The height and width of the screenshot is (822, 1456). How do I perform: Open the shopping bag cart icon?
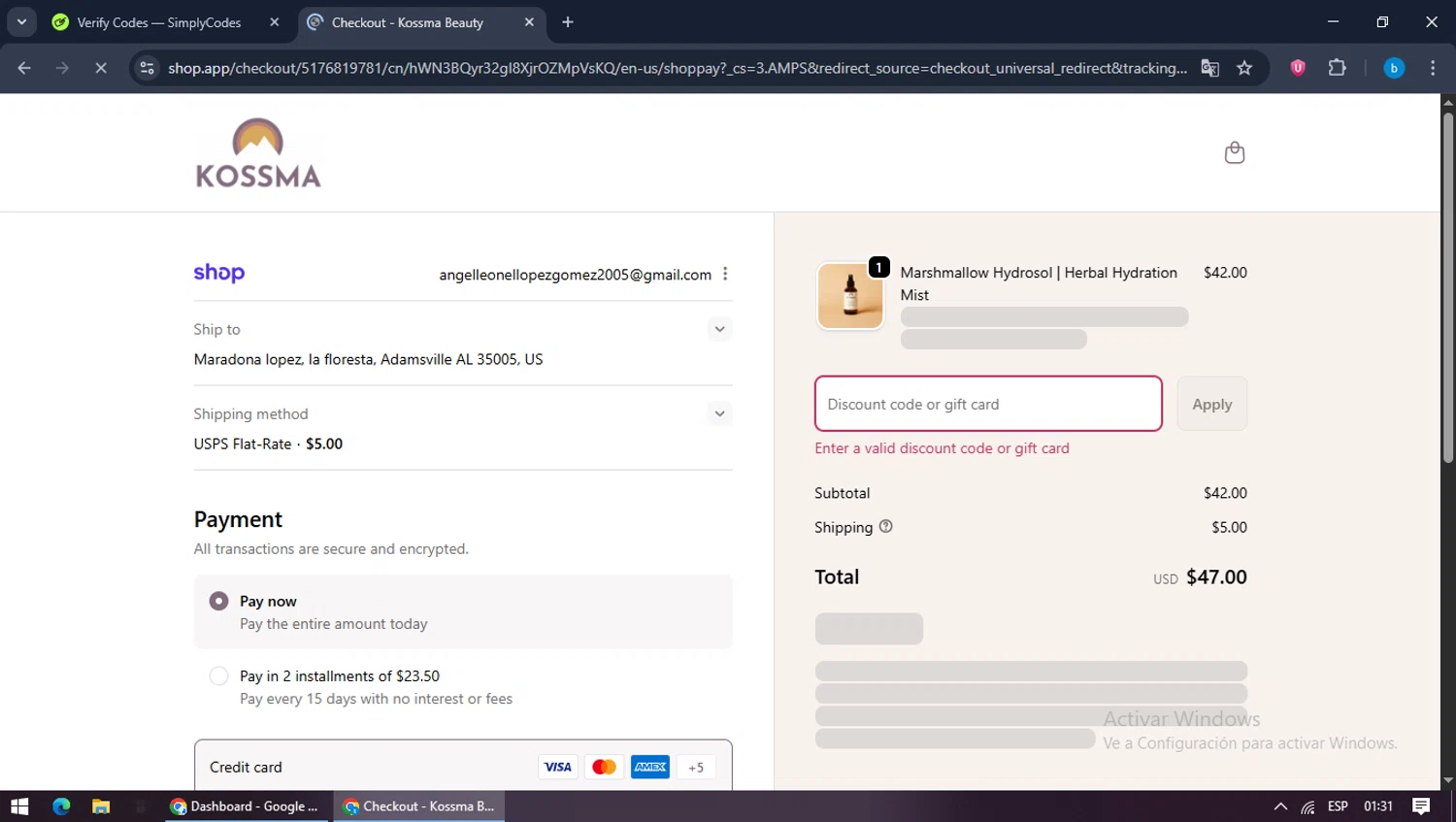[1234, 152]
